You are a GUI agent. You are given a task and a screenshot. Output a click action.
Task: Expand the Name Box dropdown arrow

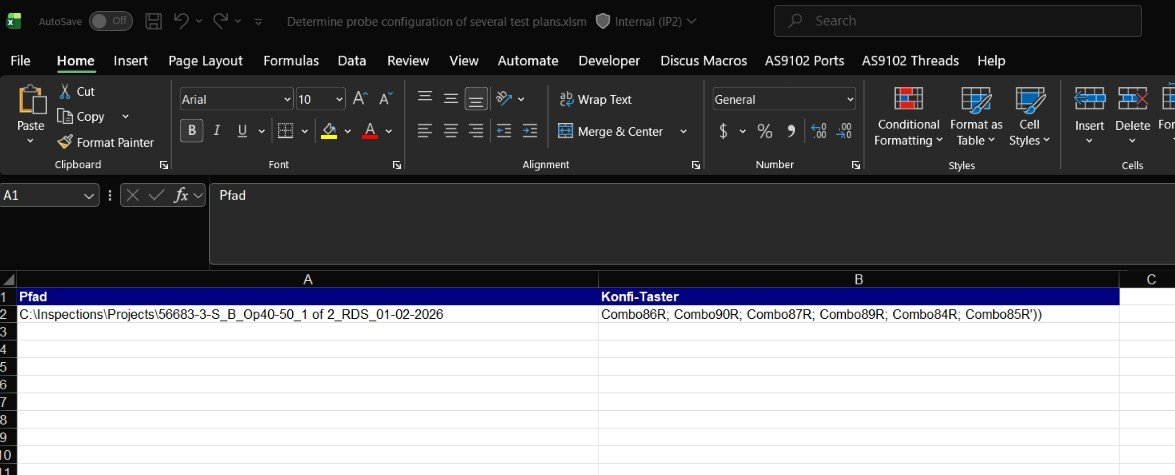pyautogui.click(x=89, y=196)
